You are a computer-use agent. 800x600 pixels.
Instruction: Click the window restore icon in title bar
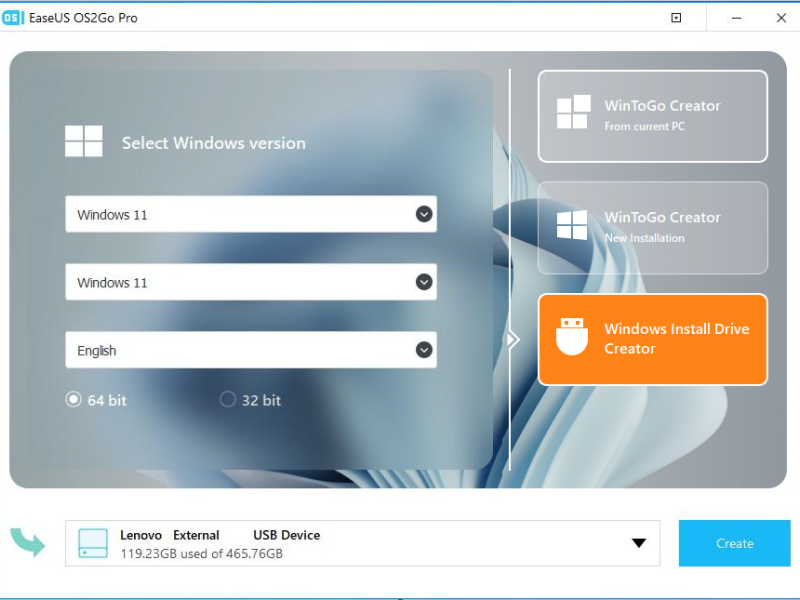(676, 18)
